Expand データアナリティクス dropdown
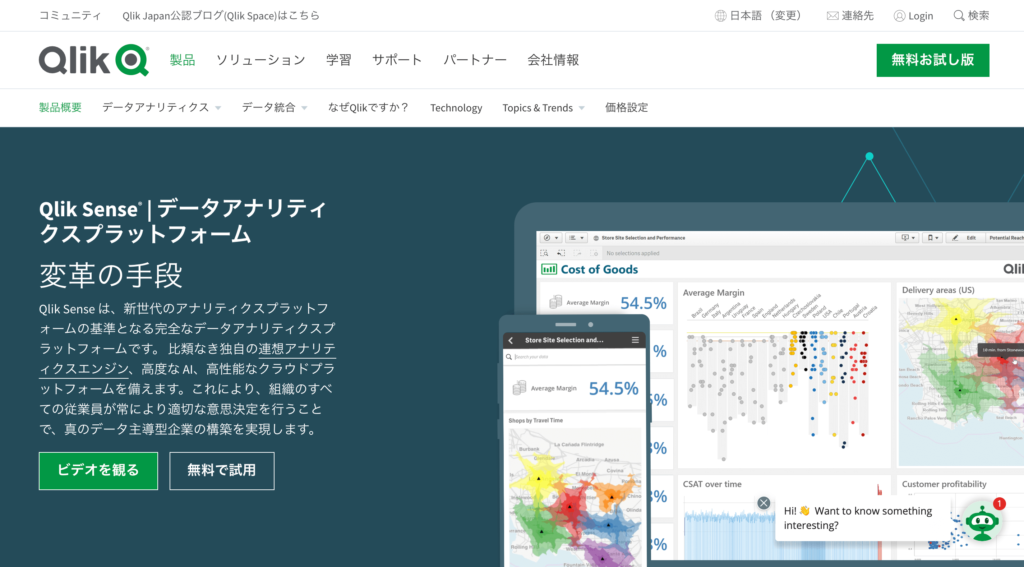 coord(218,108)
